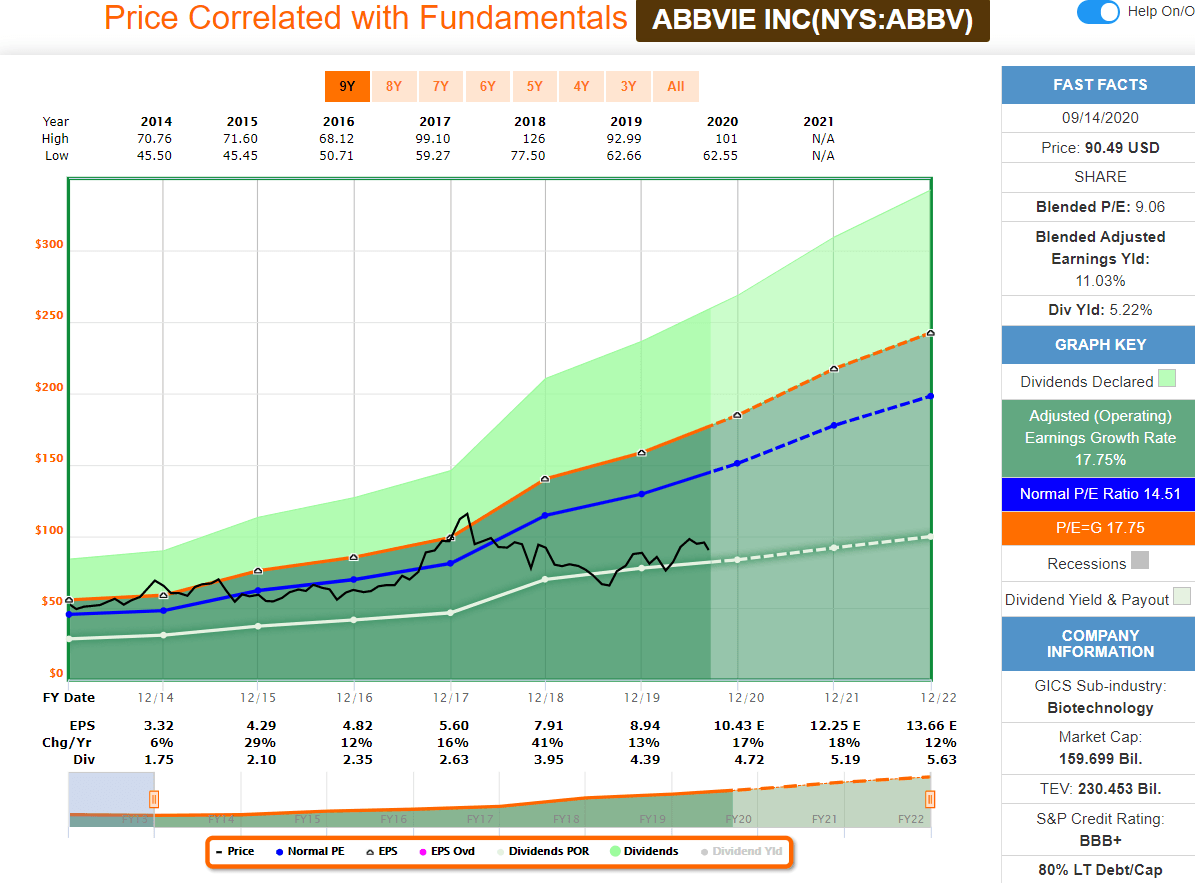Click the COMPANY INFORMATION header
This screenshot has height=883, width=1195.
click(1098, 644)
